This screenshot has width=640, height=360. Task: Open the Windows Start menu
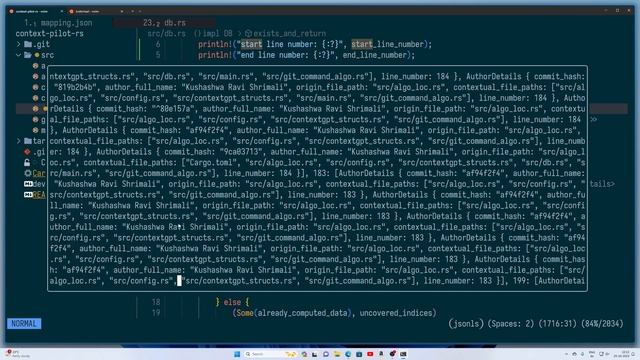[237, 354]
